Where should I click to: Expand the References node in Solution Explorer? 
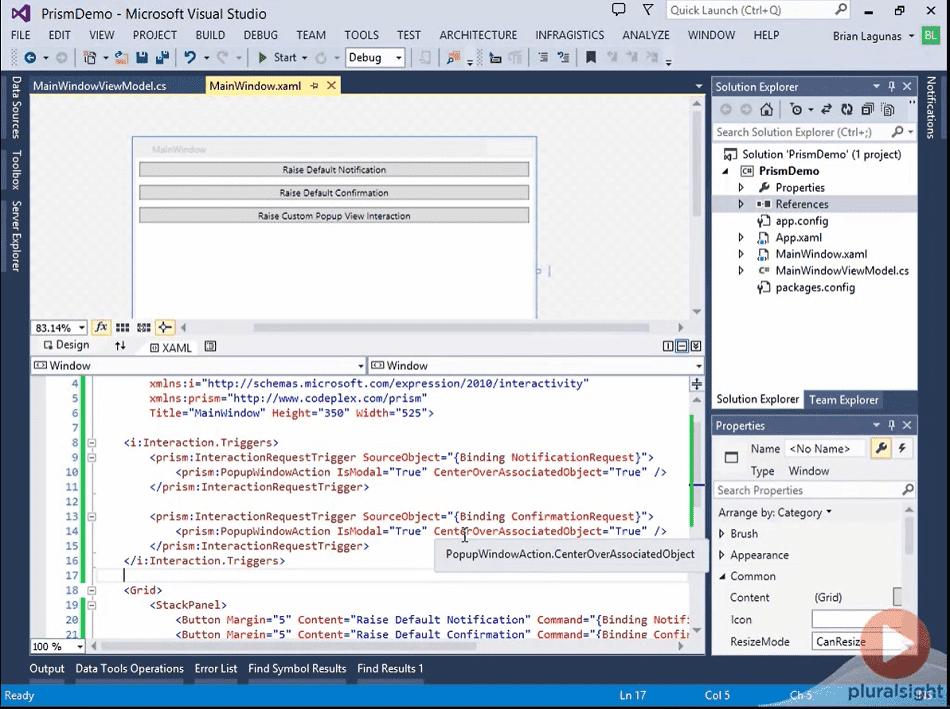point(741,204)
